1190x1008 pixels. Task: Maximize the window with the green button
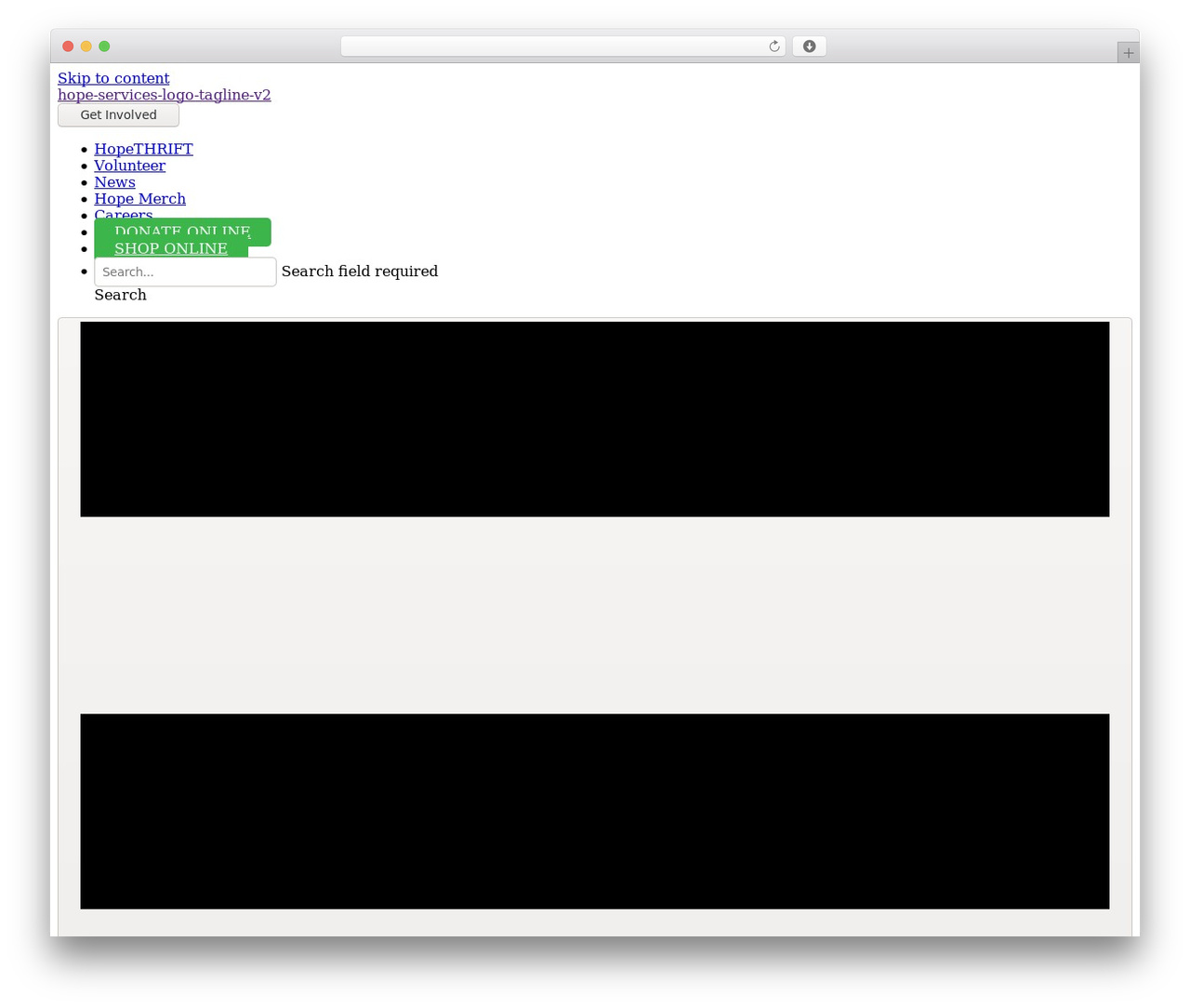(x=104, y=46)
